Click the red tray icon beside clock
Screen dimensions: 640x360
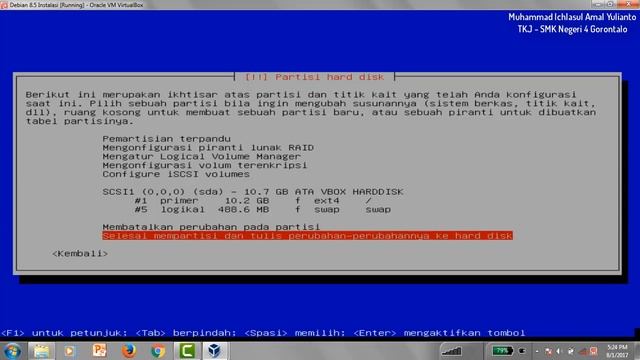coord(593,351)
